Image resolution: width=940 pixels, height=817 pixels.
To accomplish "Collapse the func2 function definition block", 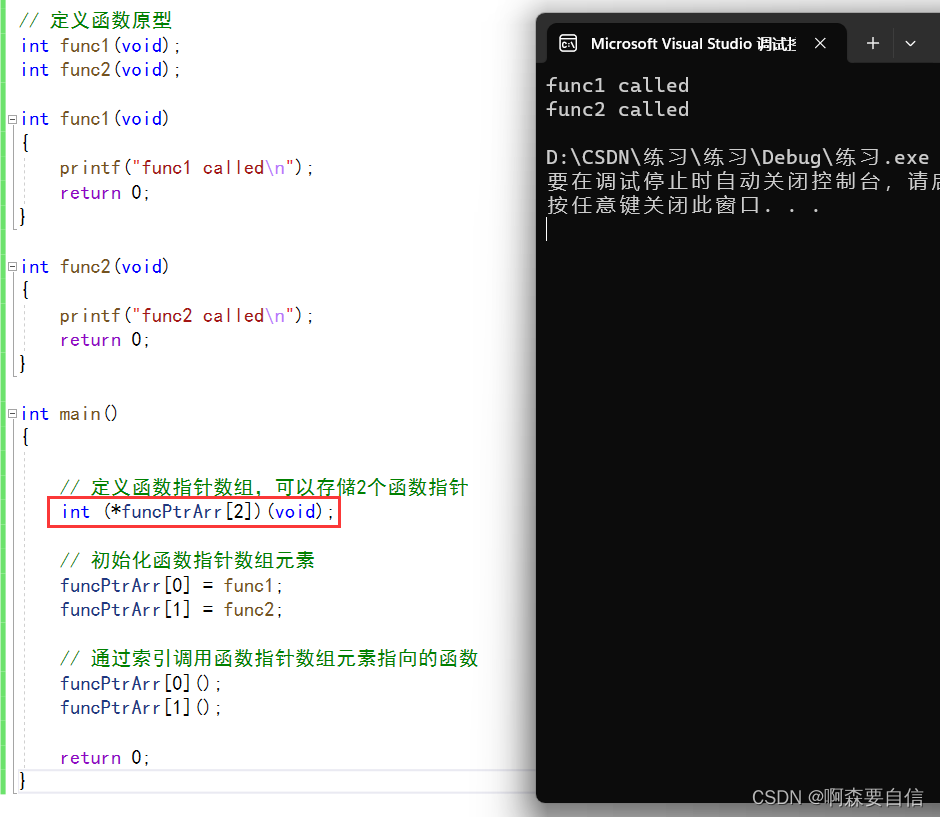I will 12,267.
